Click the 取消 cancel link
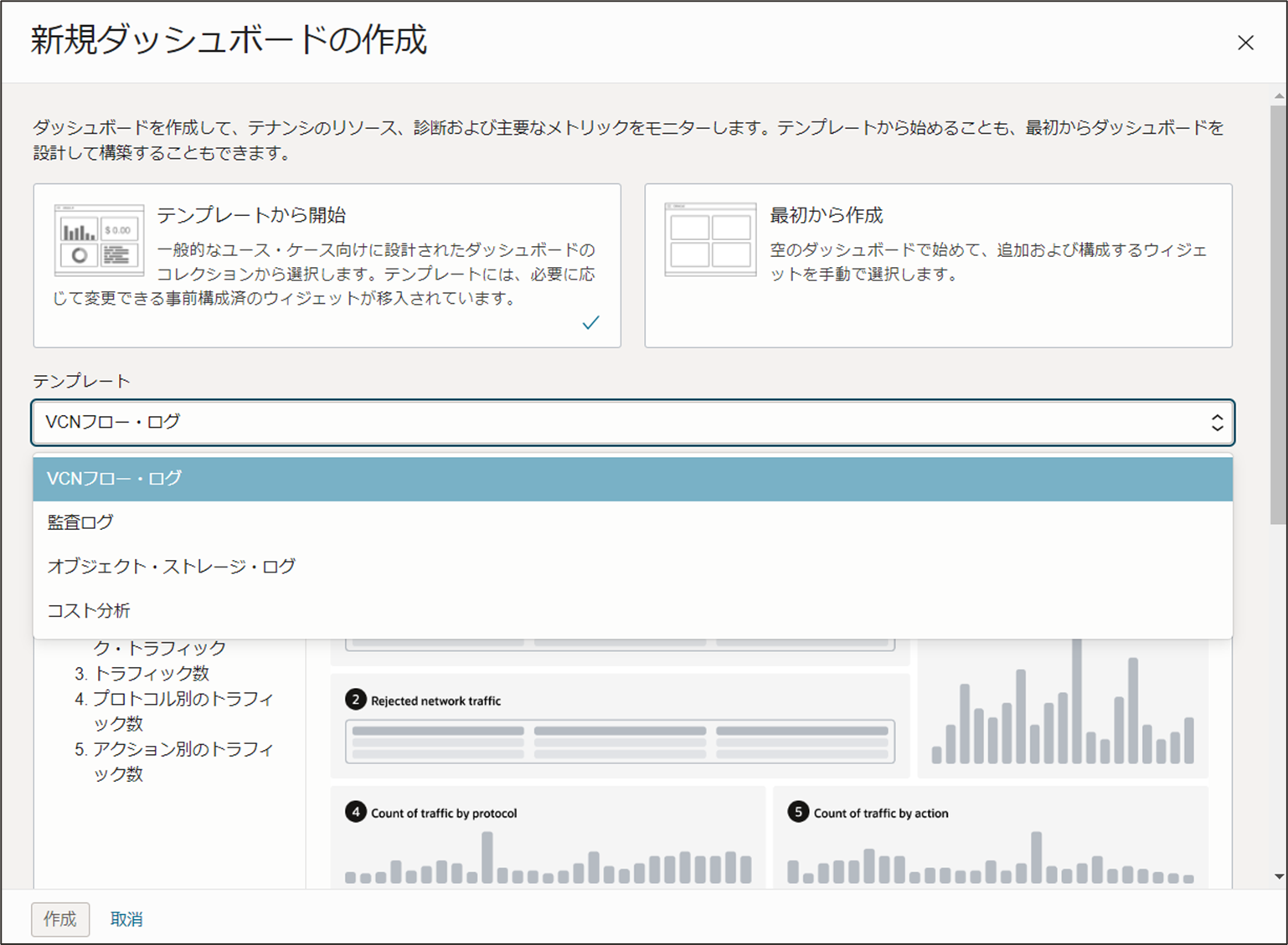The height and width of the screenshot is (945, 1288). (126, 919)
